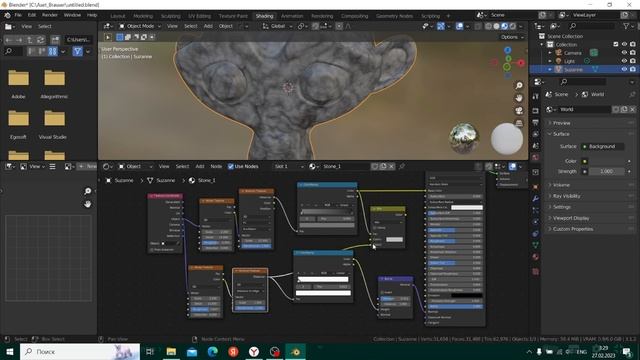Screen dimensions: 640x360
Task: Click the viewport zoom magnifier icon
Action: click(x=519, y=85)
